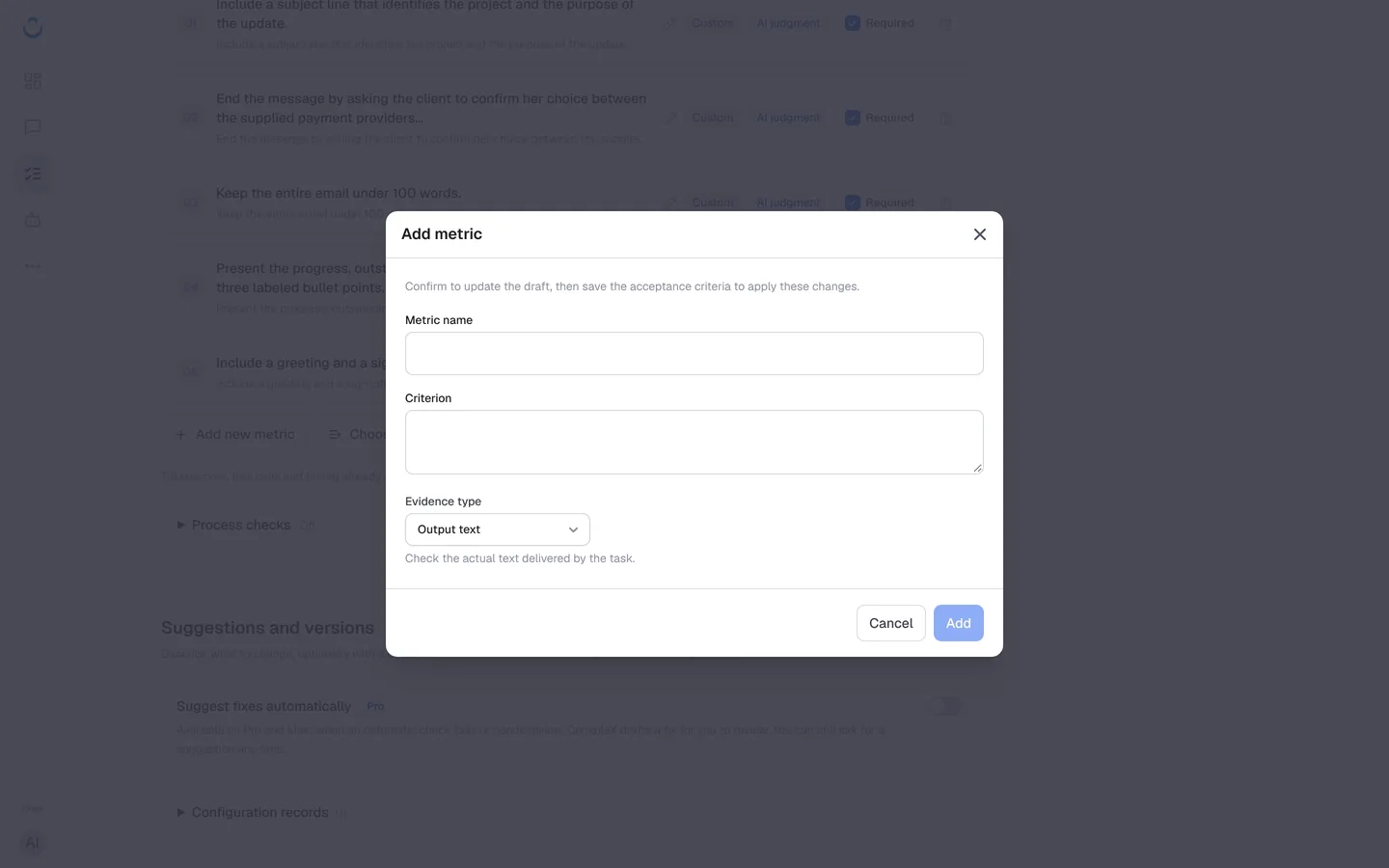Viewport: 1389px width, 868px height.
Task: Cancel the Add metric dialog
Action: coord(890,623)
